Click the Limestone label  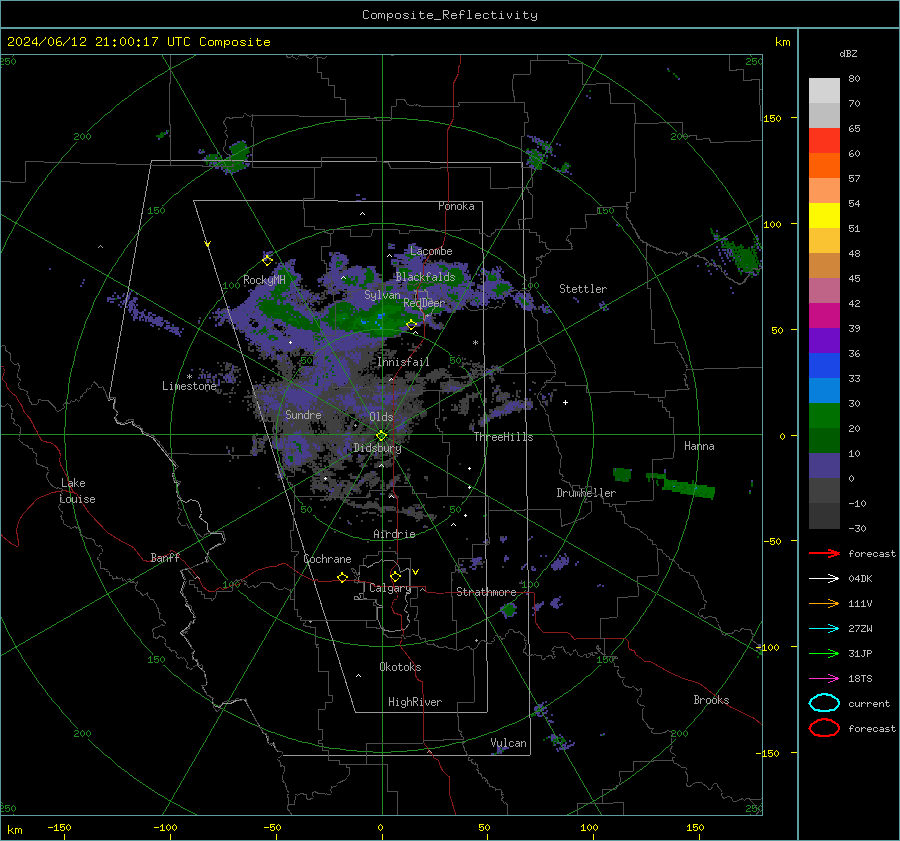pyautogui.click(x=189, y=386)
